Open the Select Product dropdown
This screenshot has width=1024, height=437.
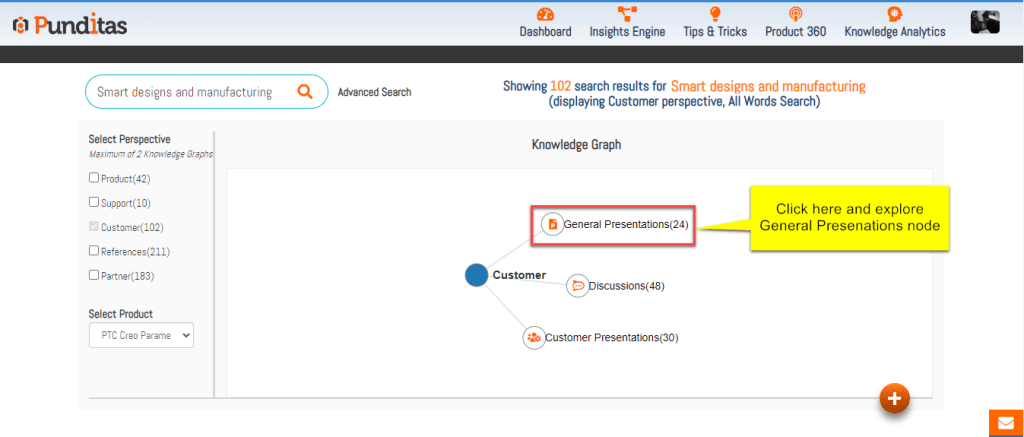coord(141,336)
